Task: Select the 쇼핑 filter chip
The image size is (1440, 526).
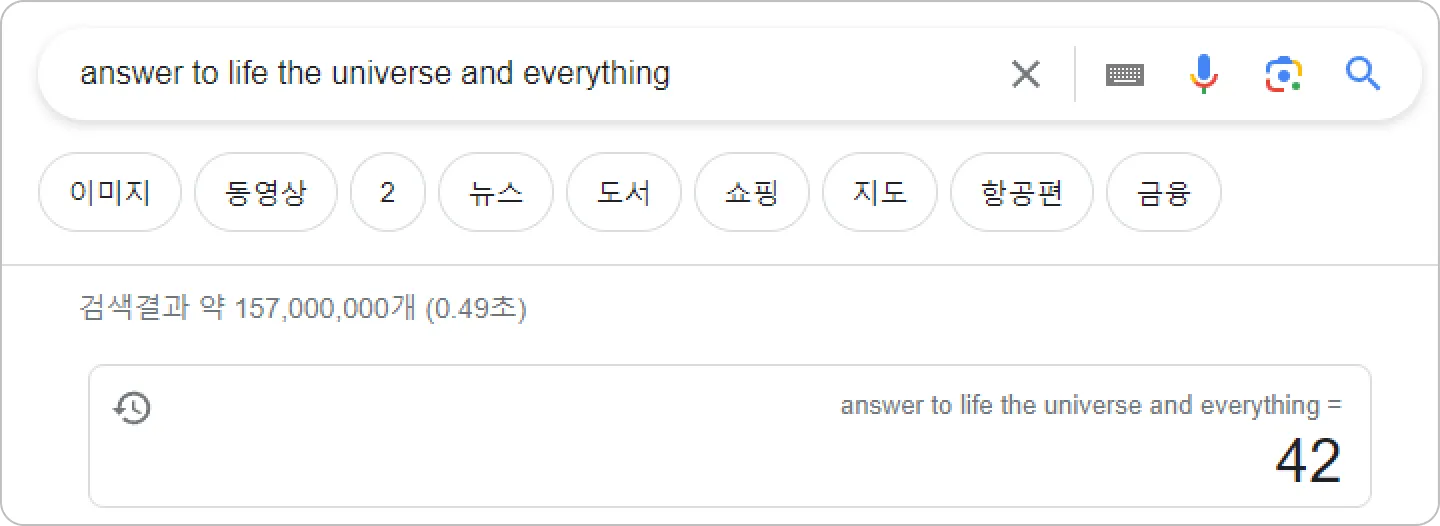Action: [x=752, y=192]
